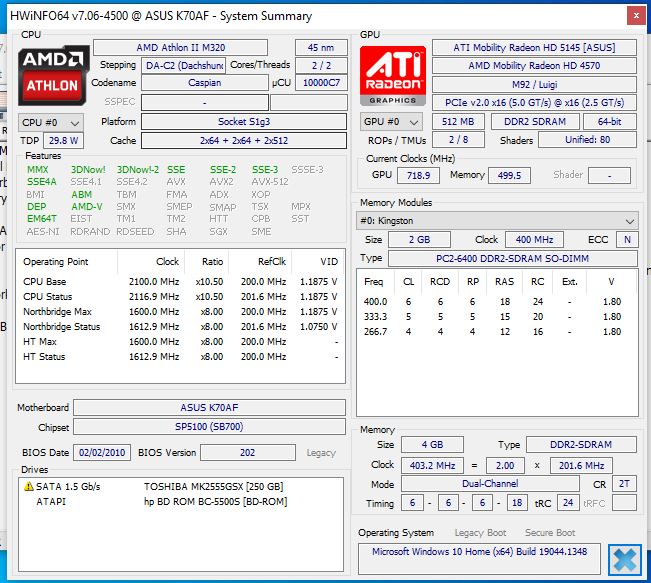Screen dimensions: 651x583
Task: Click the TDP value 29.8 W
Action: pos(64,140)
